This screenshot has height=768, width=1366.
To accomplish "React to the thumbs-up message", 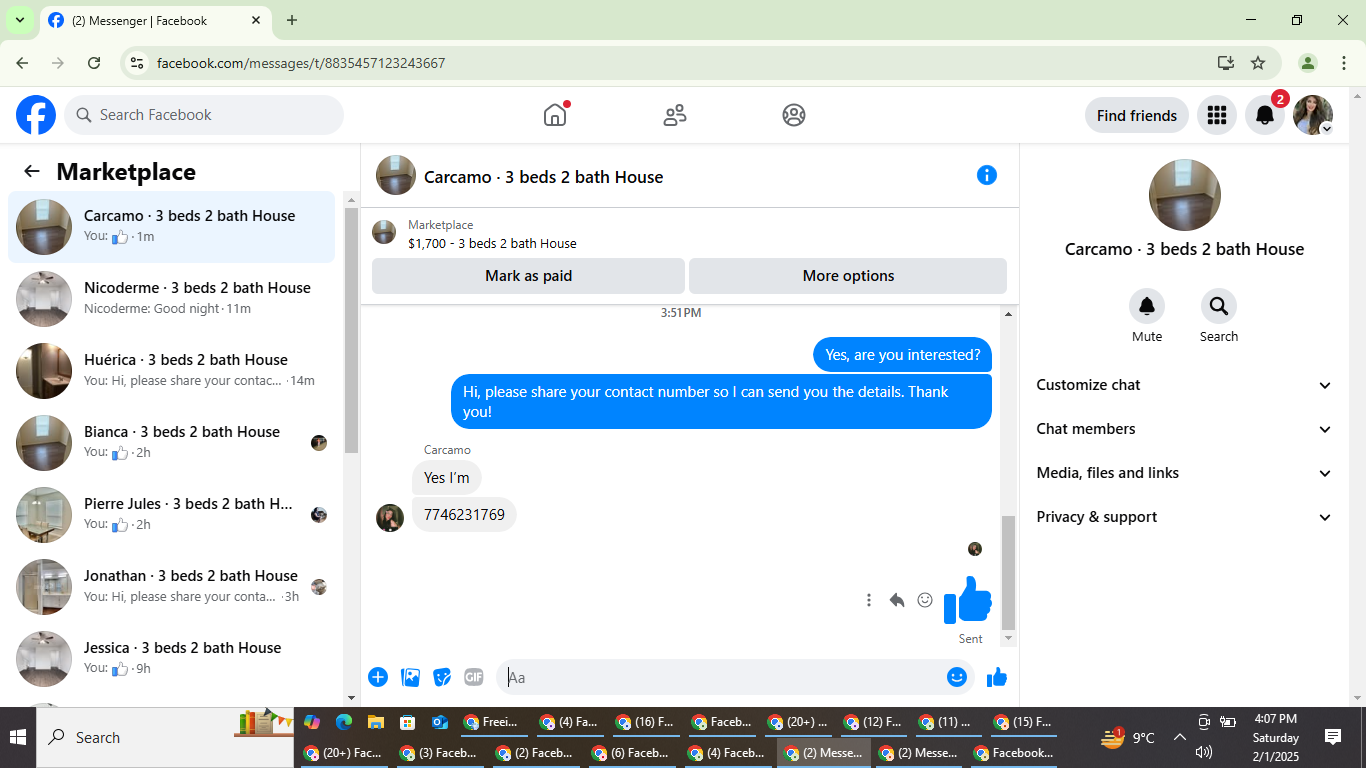I will point(925,600).
